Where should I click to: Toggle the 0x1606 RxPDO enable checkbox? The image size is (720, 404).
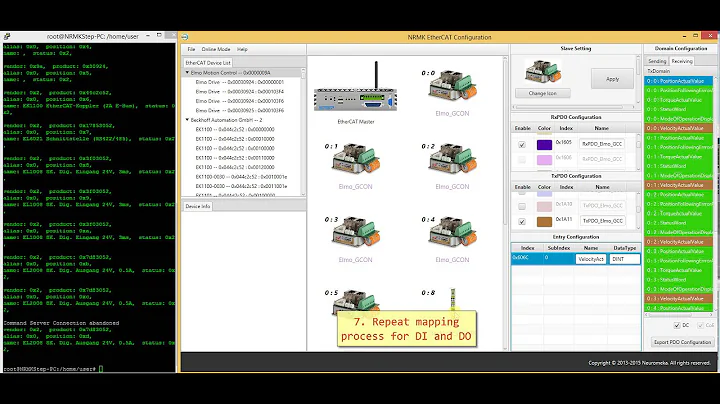pyautogui.click(x=522, y=160)
